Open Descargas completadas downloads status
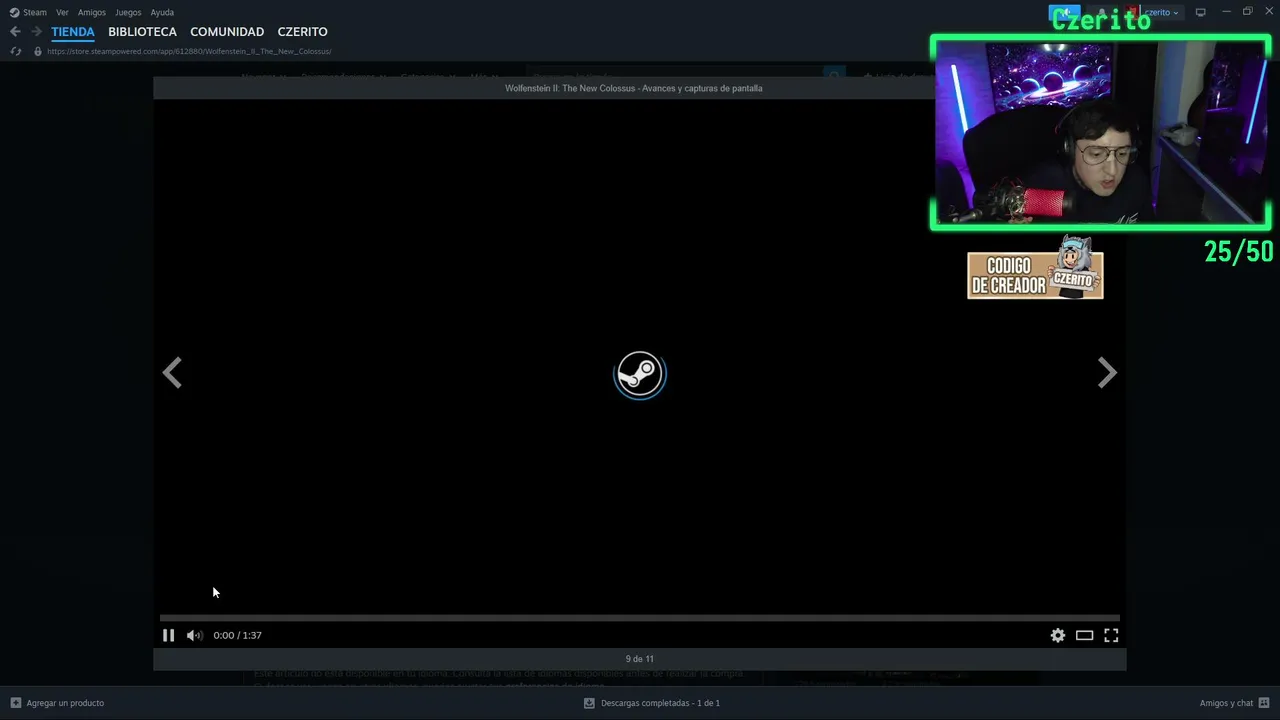This screenshot has width=1280, height=720. (652, 703)
